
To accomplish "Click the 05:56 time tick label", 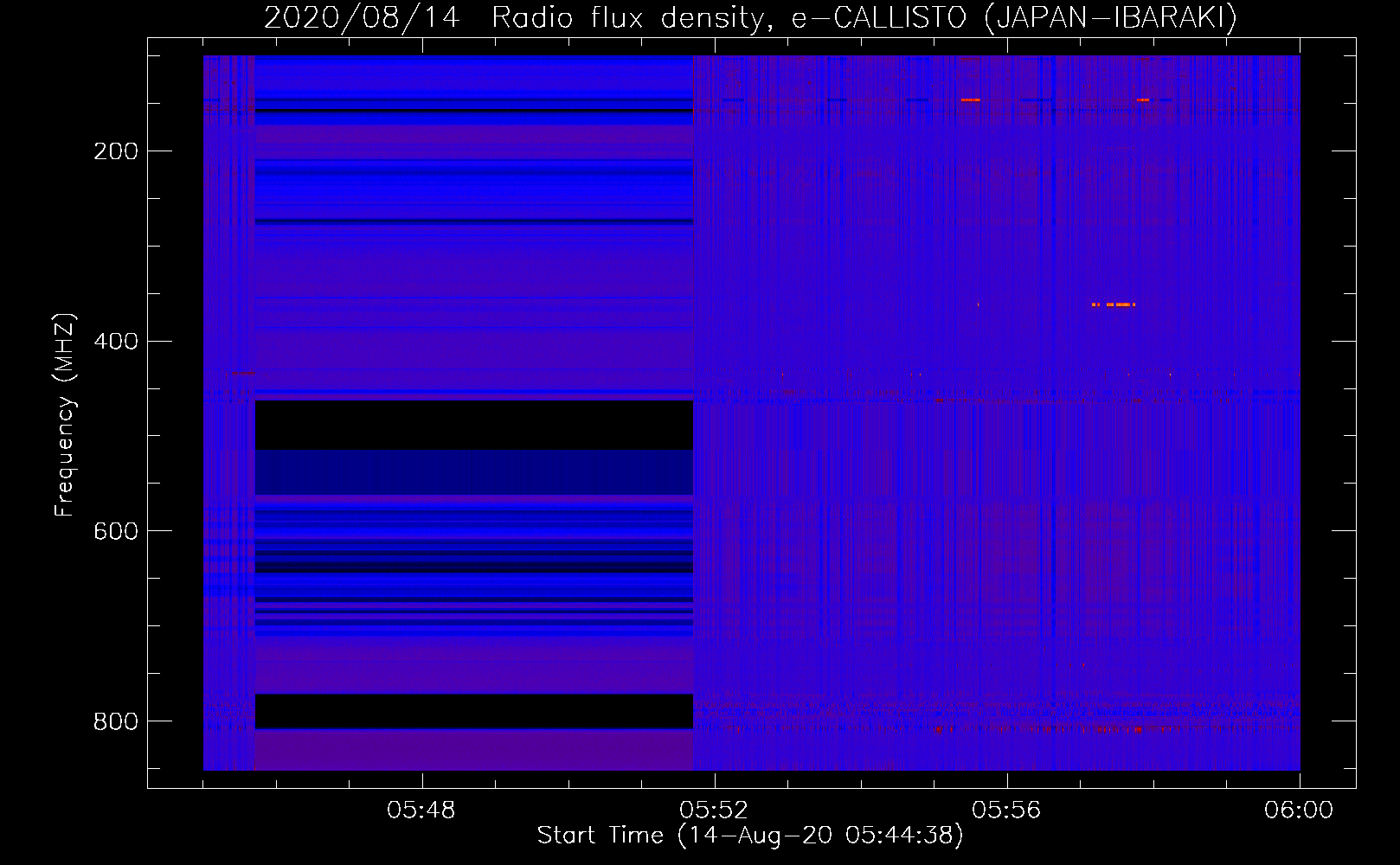I will (1006, 811).
